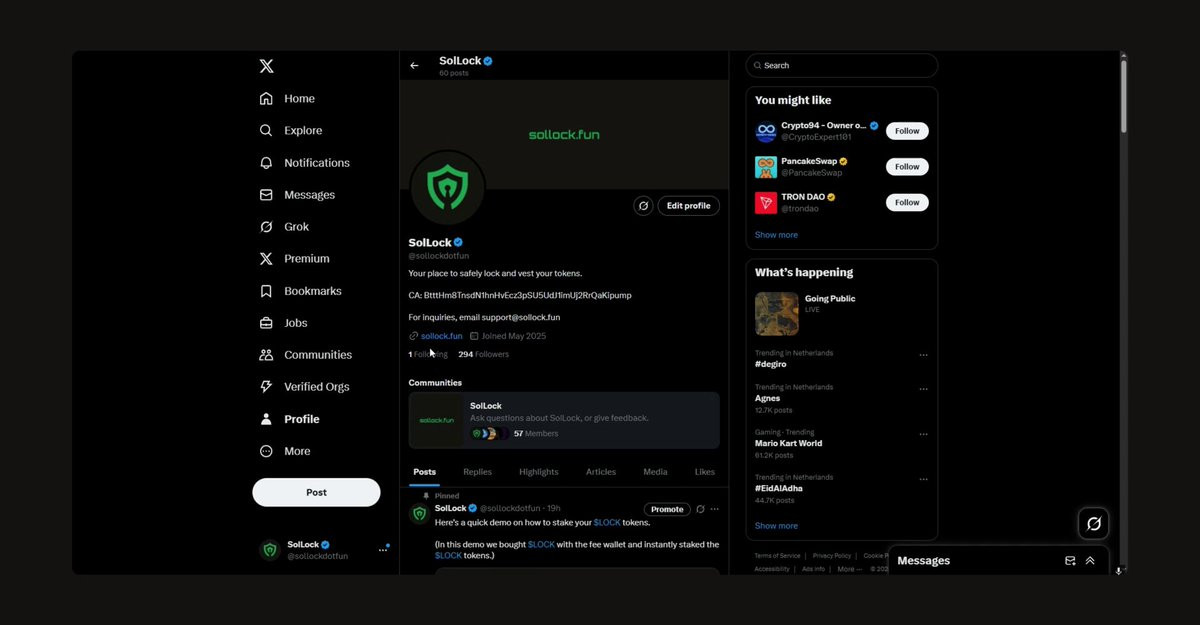Image resolution: width=1200 pixels, height=625 pixels.
Task: Click the Post button
Action: tap(316, 492)
